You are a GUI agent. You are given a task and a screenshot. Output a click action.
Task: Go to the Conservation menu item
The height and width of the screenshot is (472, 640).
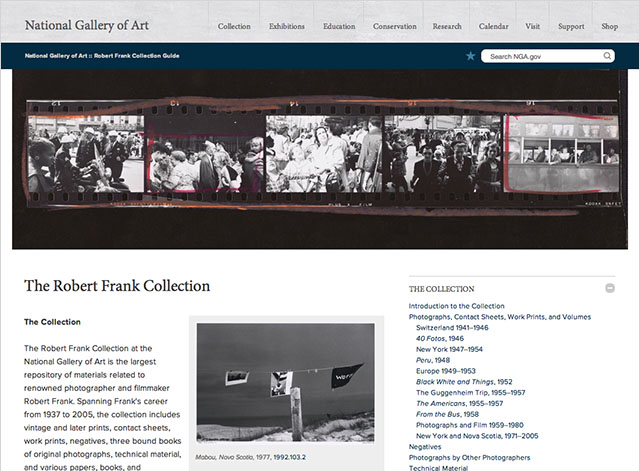click(395, 26)
